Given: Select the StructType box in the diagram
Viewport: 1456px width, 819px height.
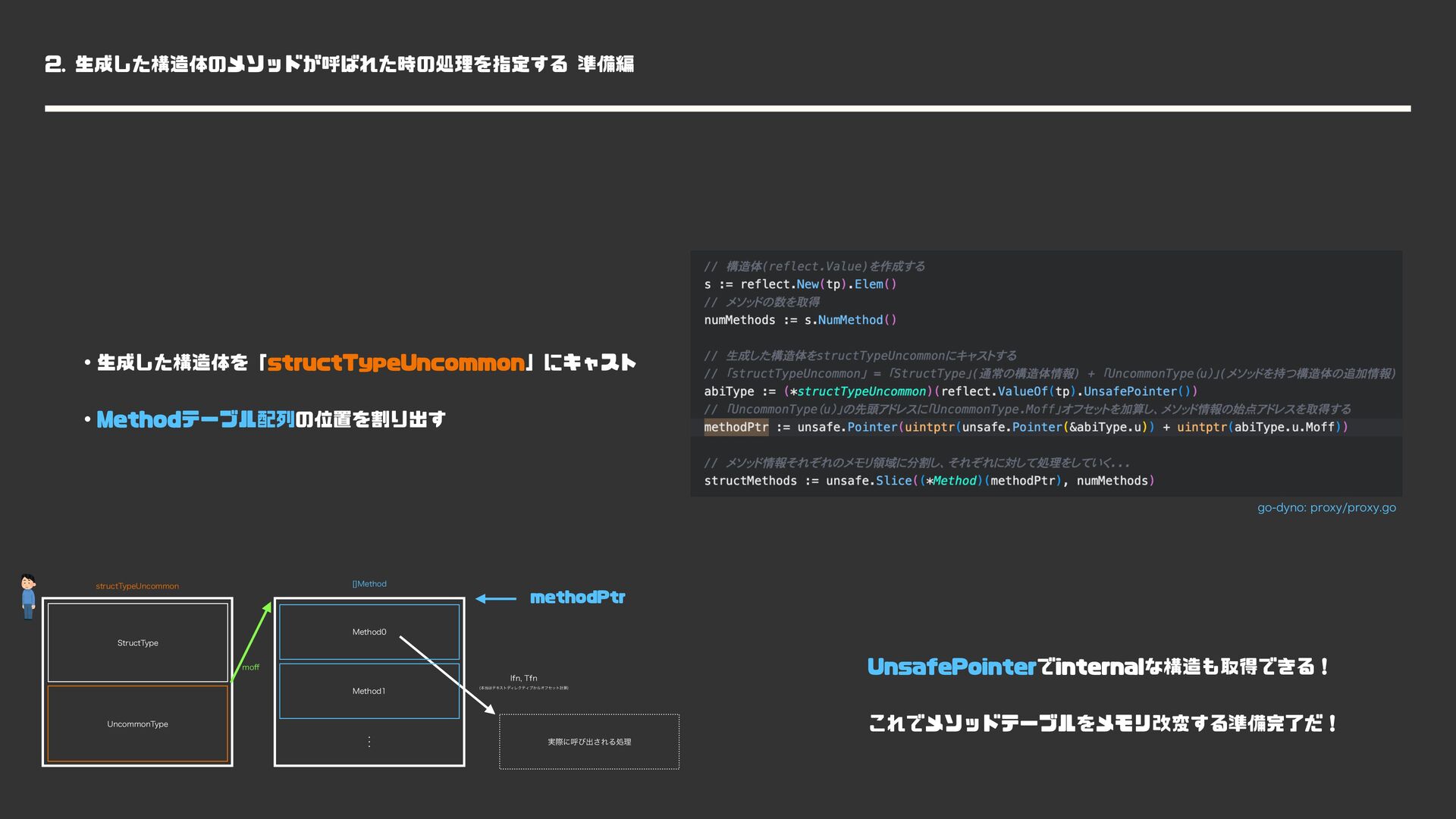Looking at the screenshot, I should coord(138,642).
